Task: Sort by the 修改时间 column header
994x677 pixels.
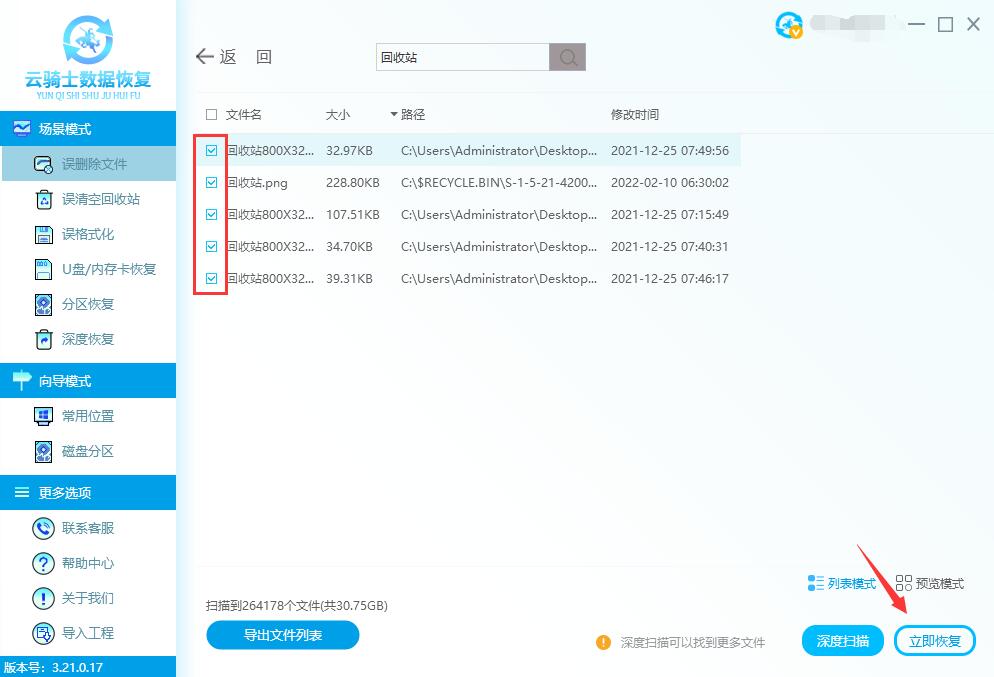Action: (x=635, y=115)
